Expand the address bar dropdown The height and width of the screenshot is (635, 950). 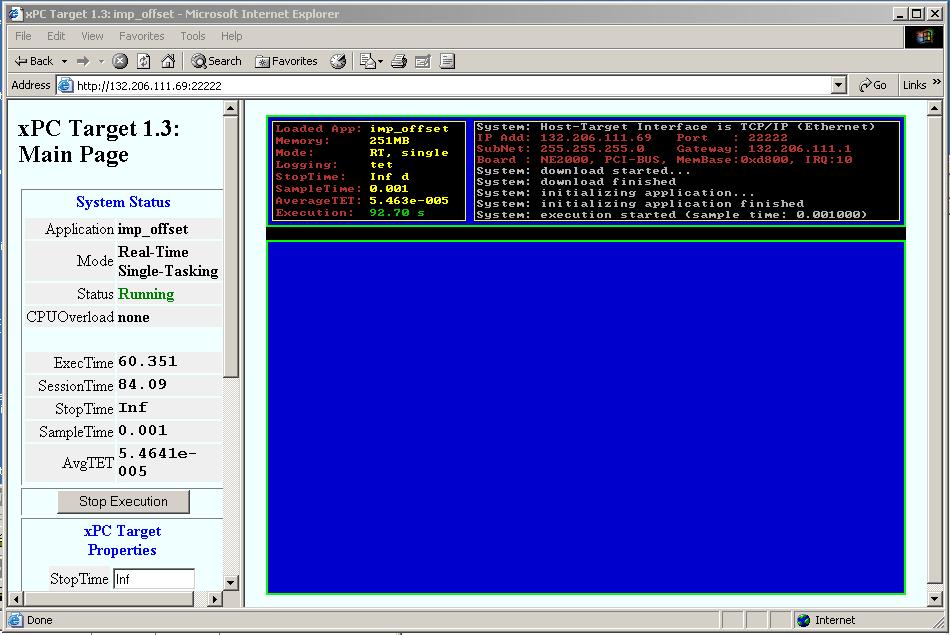pos(839,85)
